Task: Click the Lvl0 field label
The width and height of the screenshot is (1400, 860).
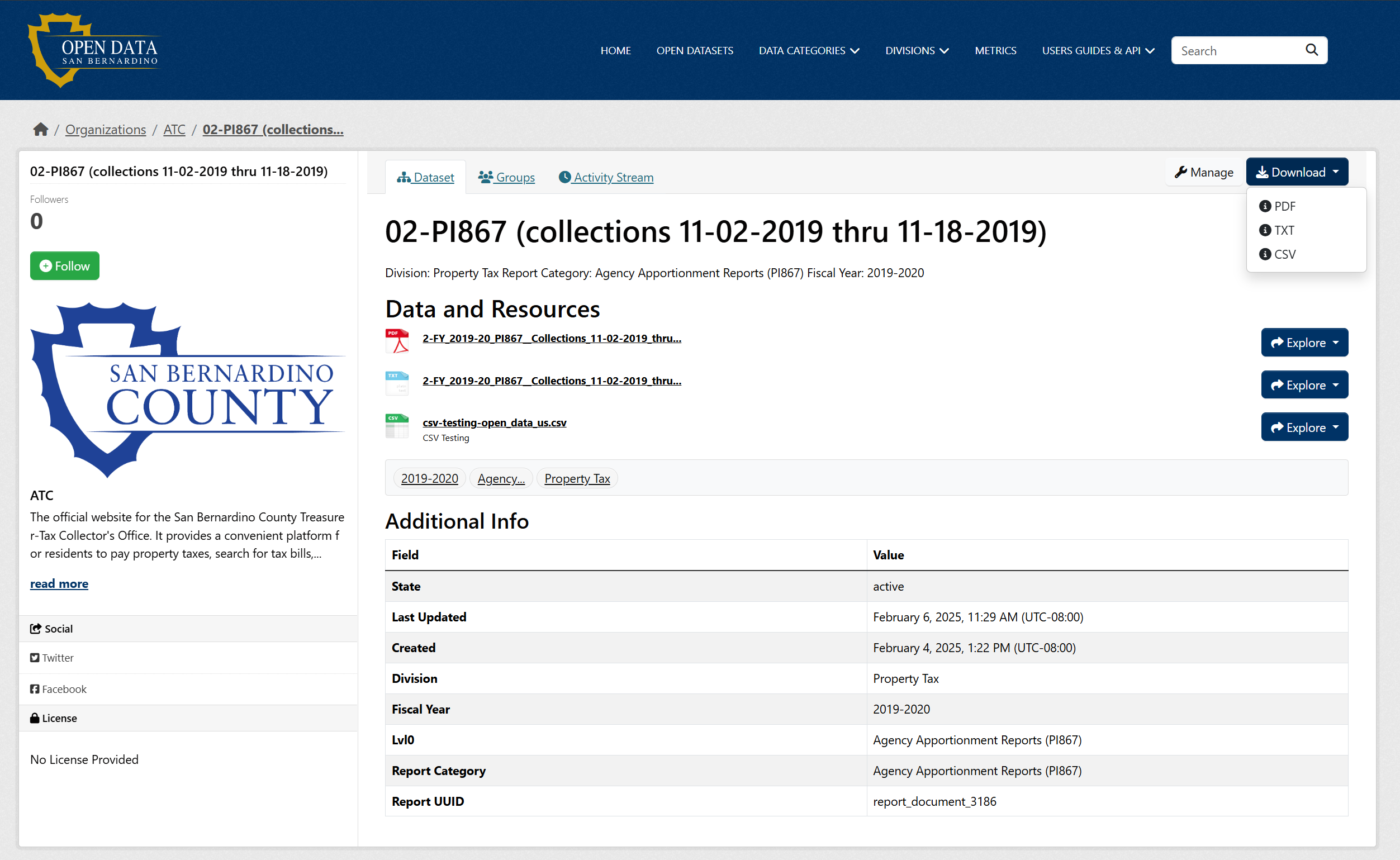Action: pyautogui.click(x=403, y=740)
